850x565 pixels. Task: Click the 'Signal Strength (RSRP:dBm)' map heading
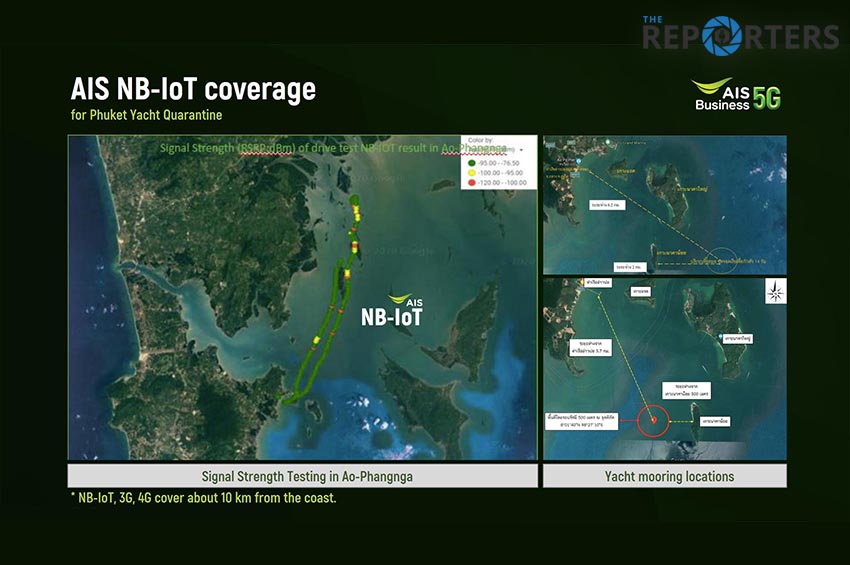[x=333, y=147]
